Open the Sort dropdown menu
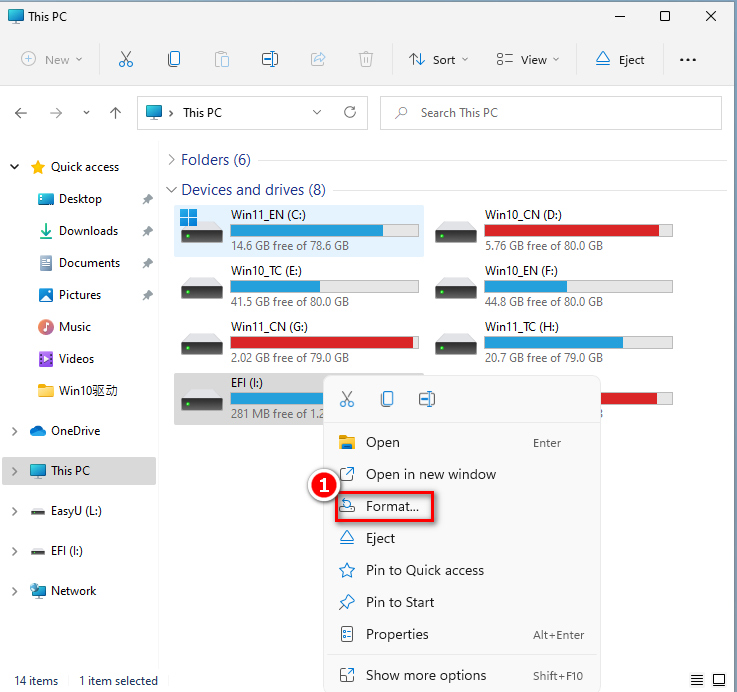 tap(439, 60)
